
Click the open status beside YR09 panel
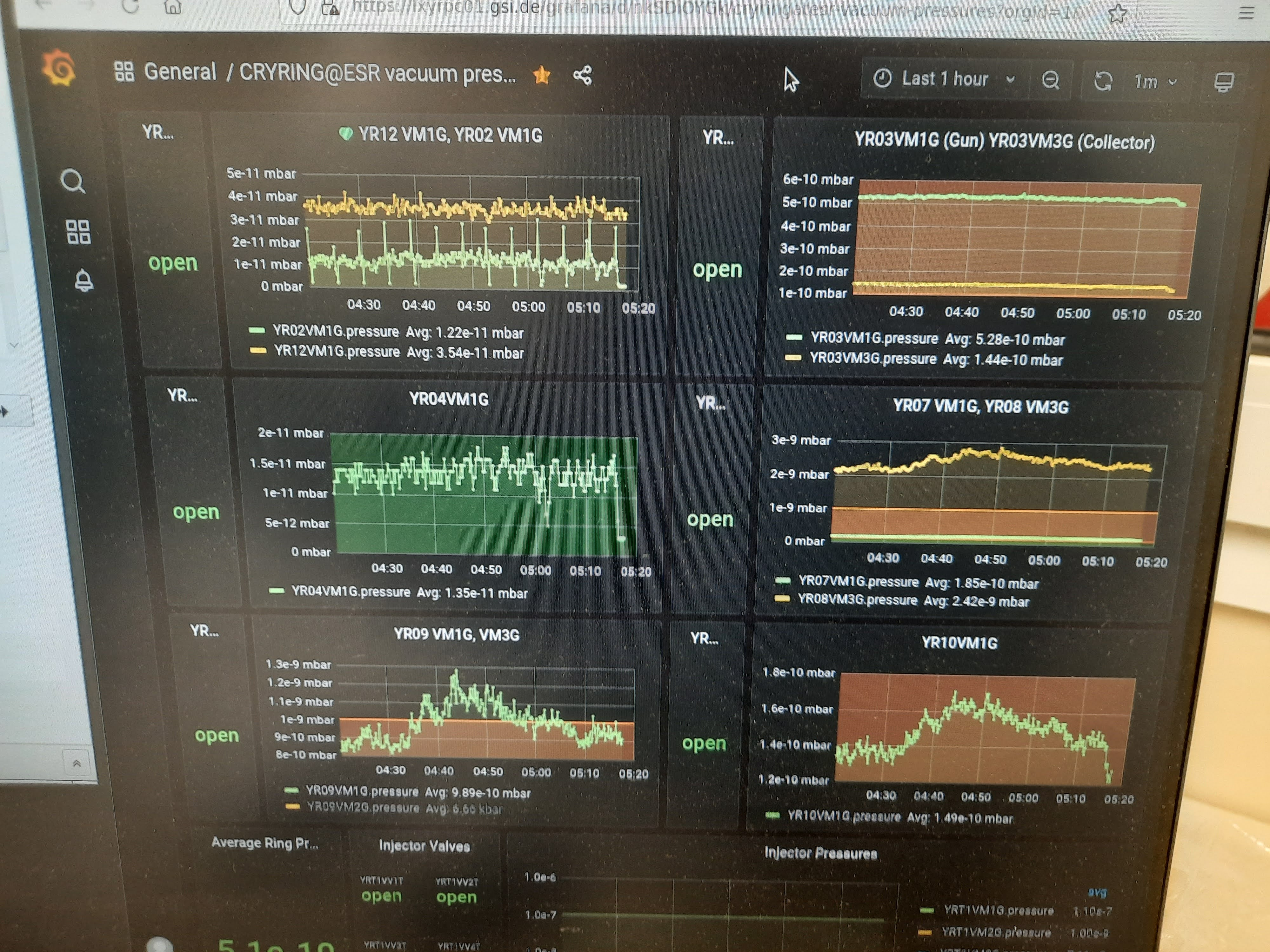click(217, 735)
